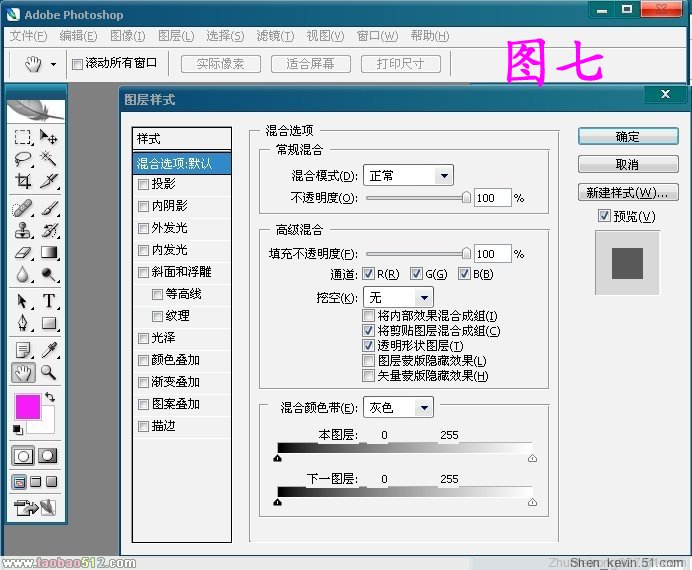Enable the 斜面和浮雕 checkbox
Viewport: 692px width, 570px height.
(x=143, y=272)
